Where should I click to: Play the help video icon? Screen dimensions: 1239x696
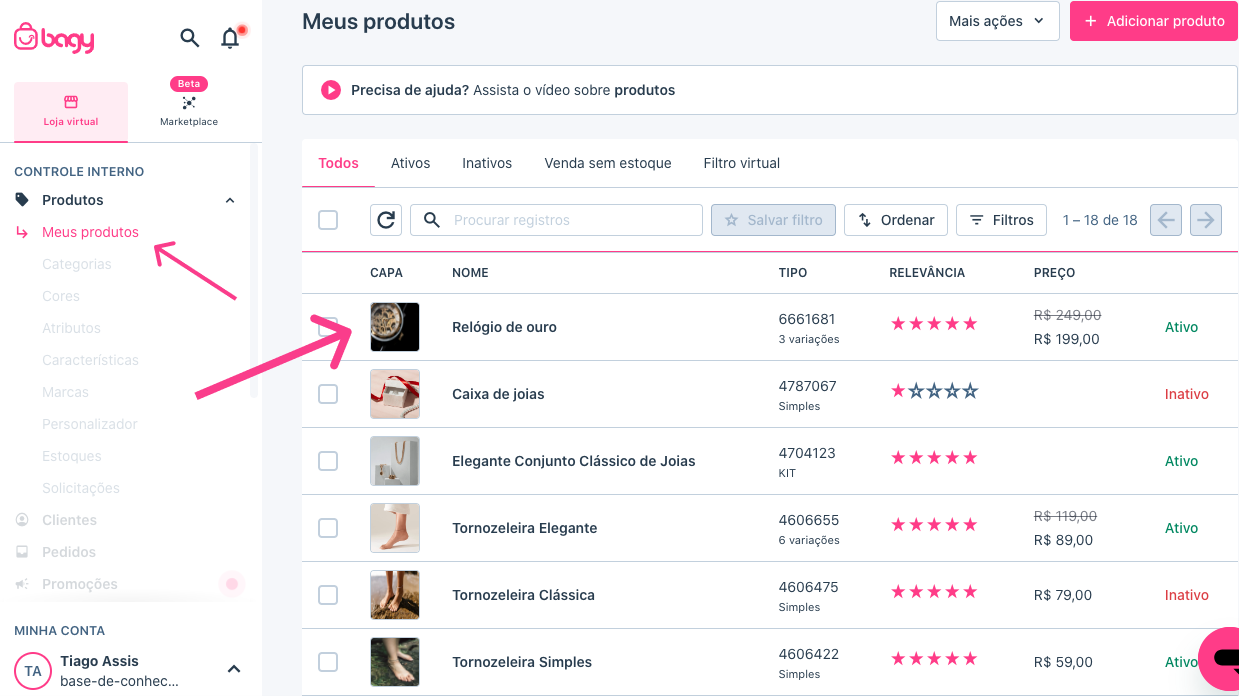[331, 90]
